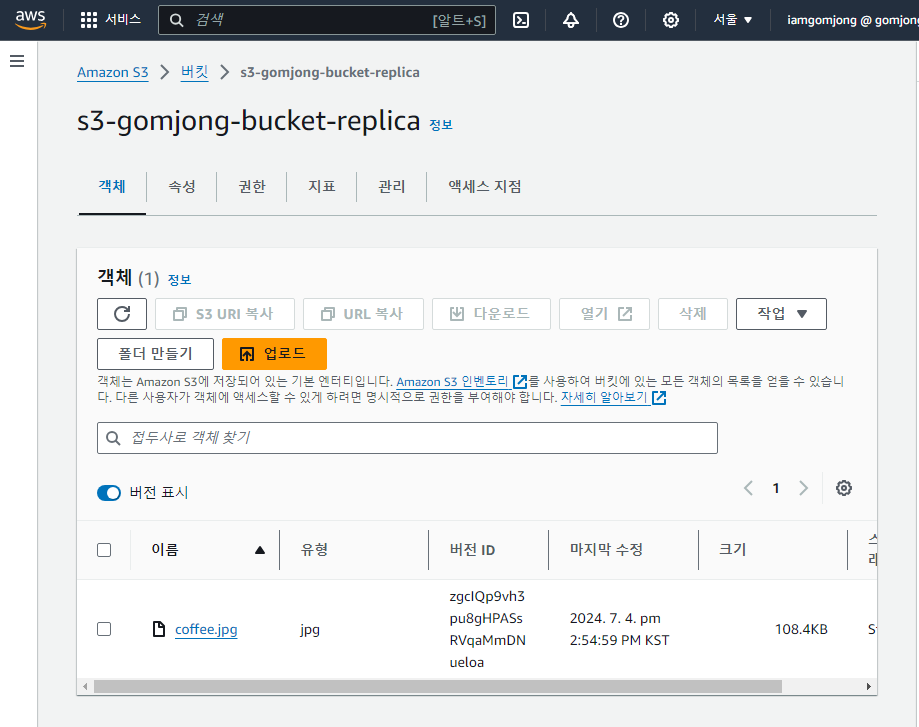Click external-link icon after 자세히 알아보기
919x727 pixels.
(659, 398)
